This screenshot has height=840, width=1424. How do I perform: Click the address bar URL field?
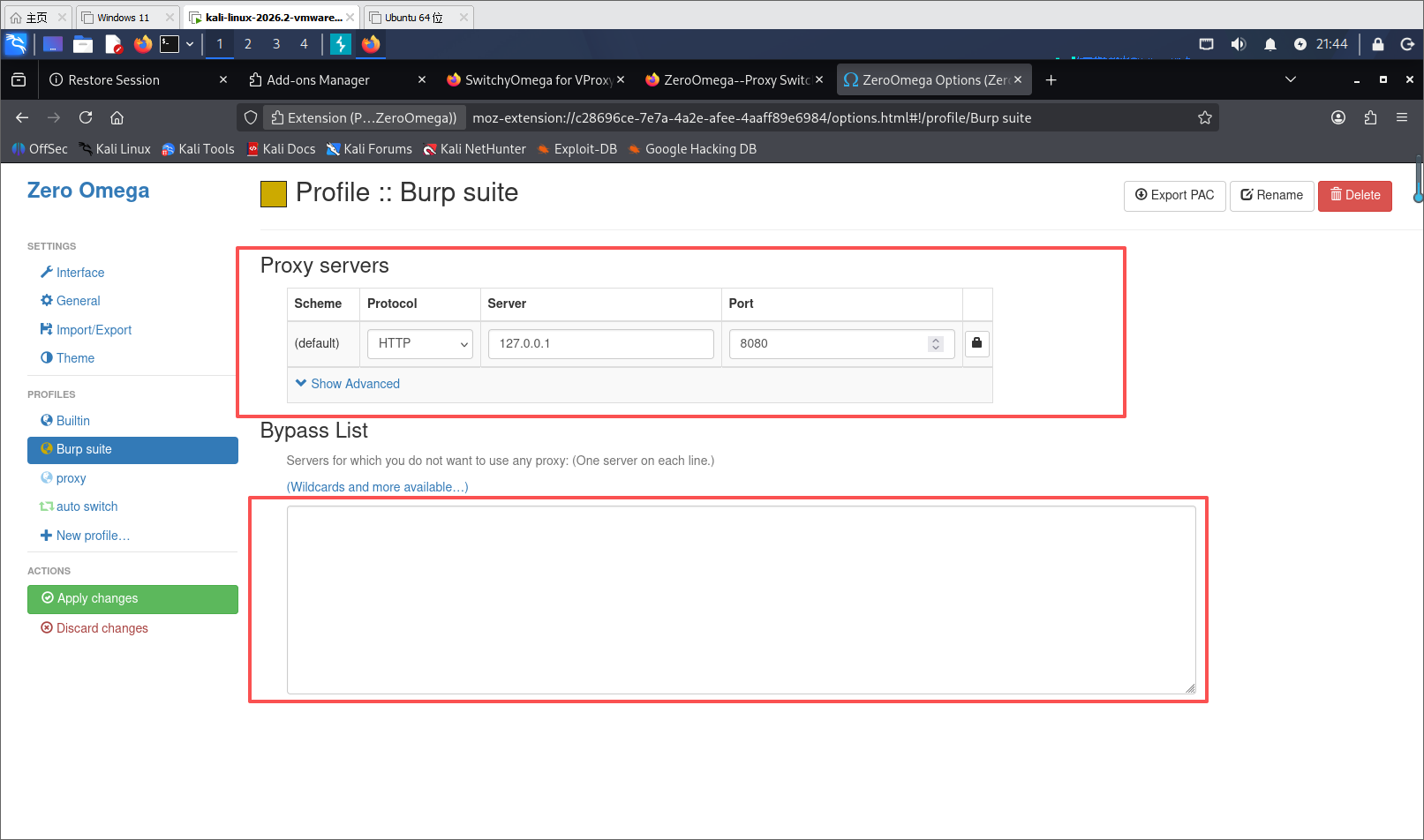[x=830, y=117]
